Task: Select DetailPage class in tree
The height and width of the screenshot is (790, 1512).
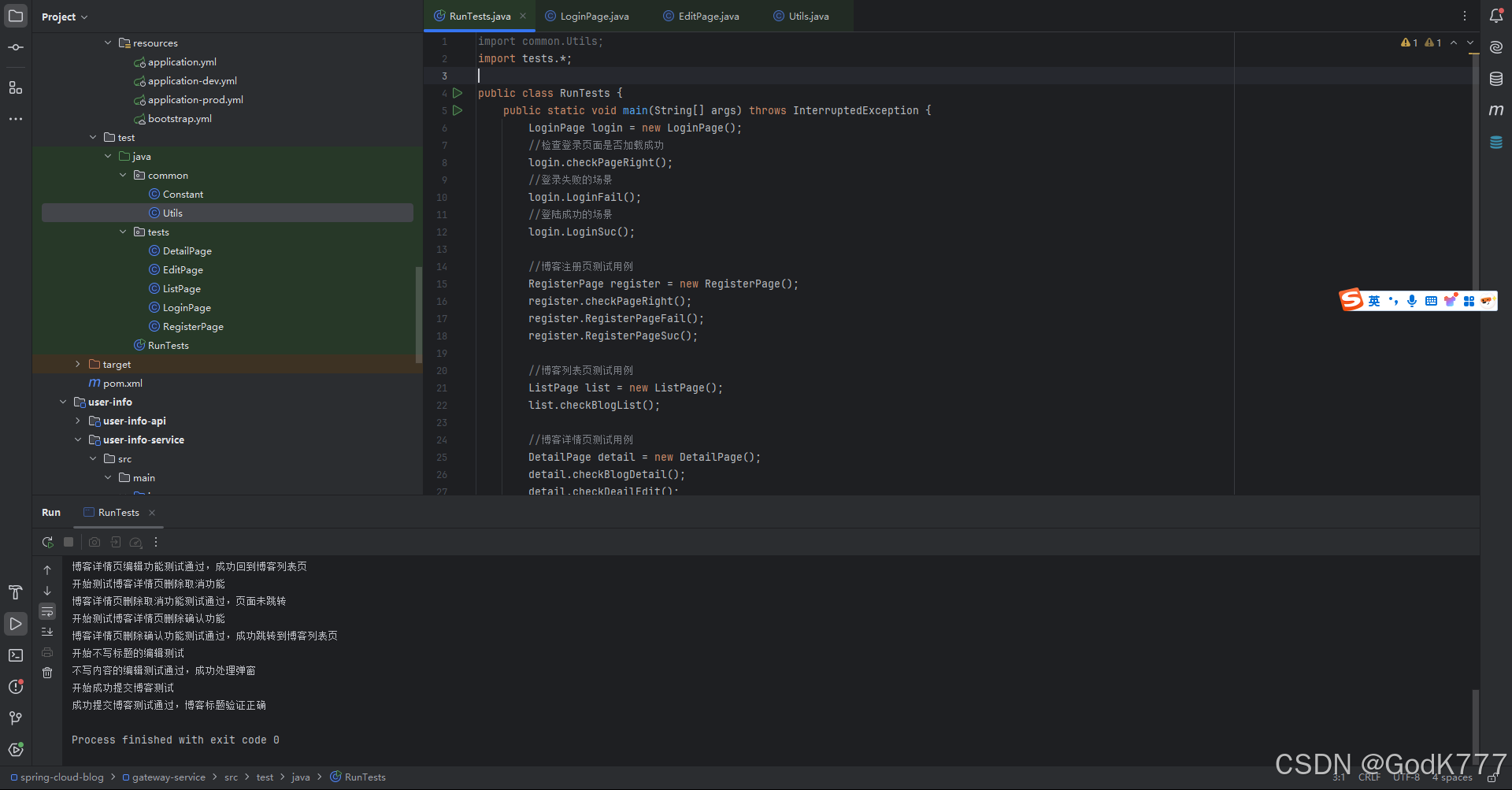Action: click(x=187, y=250)
